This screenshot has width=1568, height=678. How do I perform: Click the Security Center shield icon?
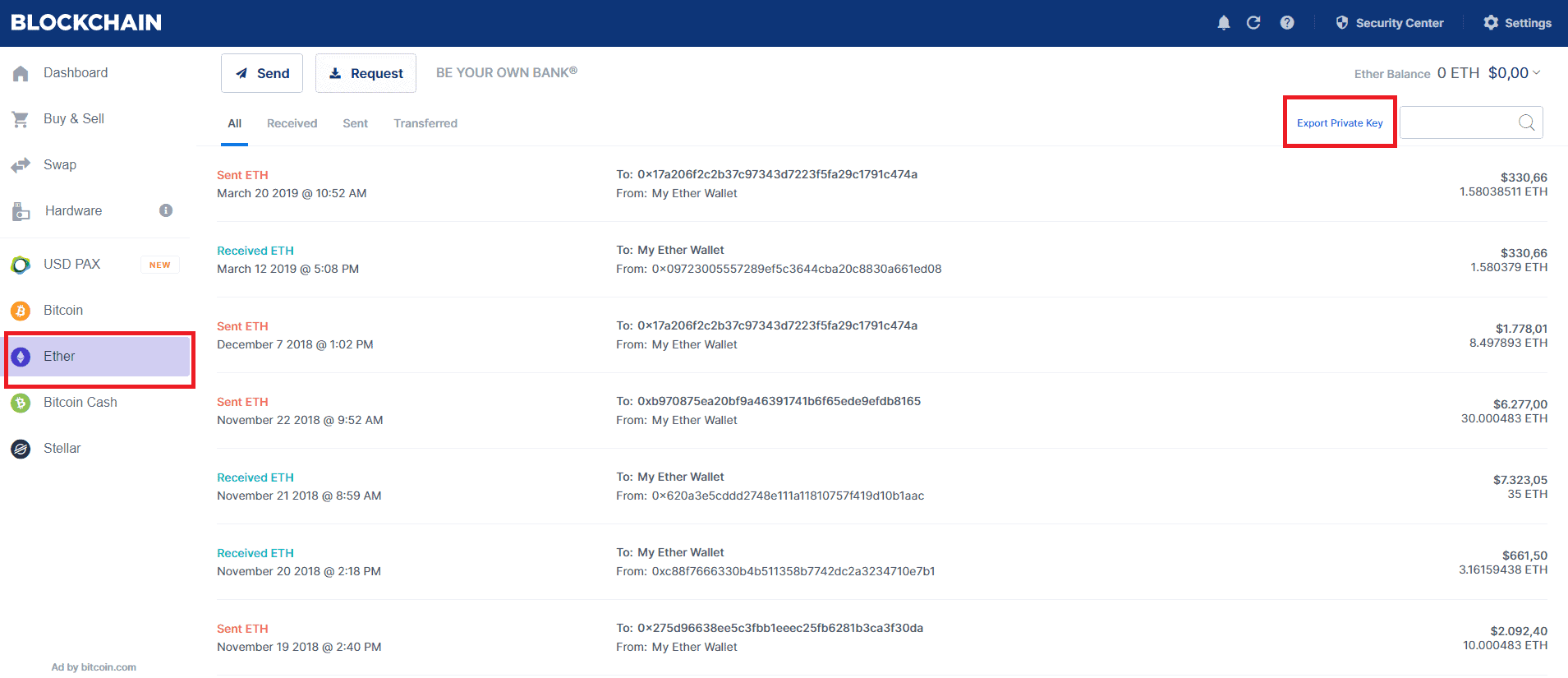(x=1342, y=23)
